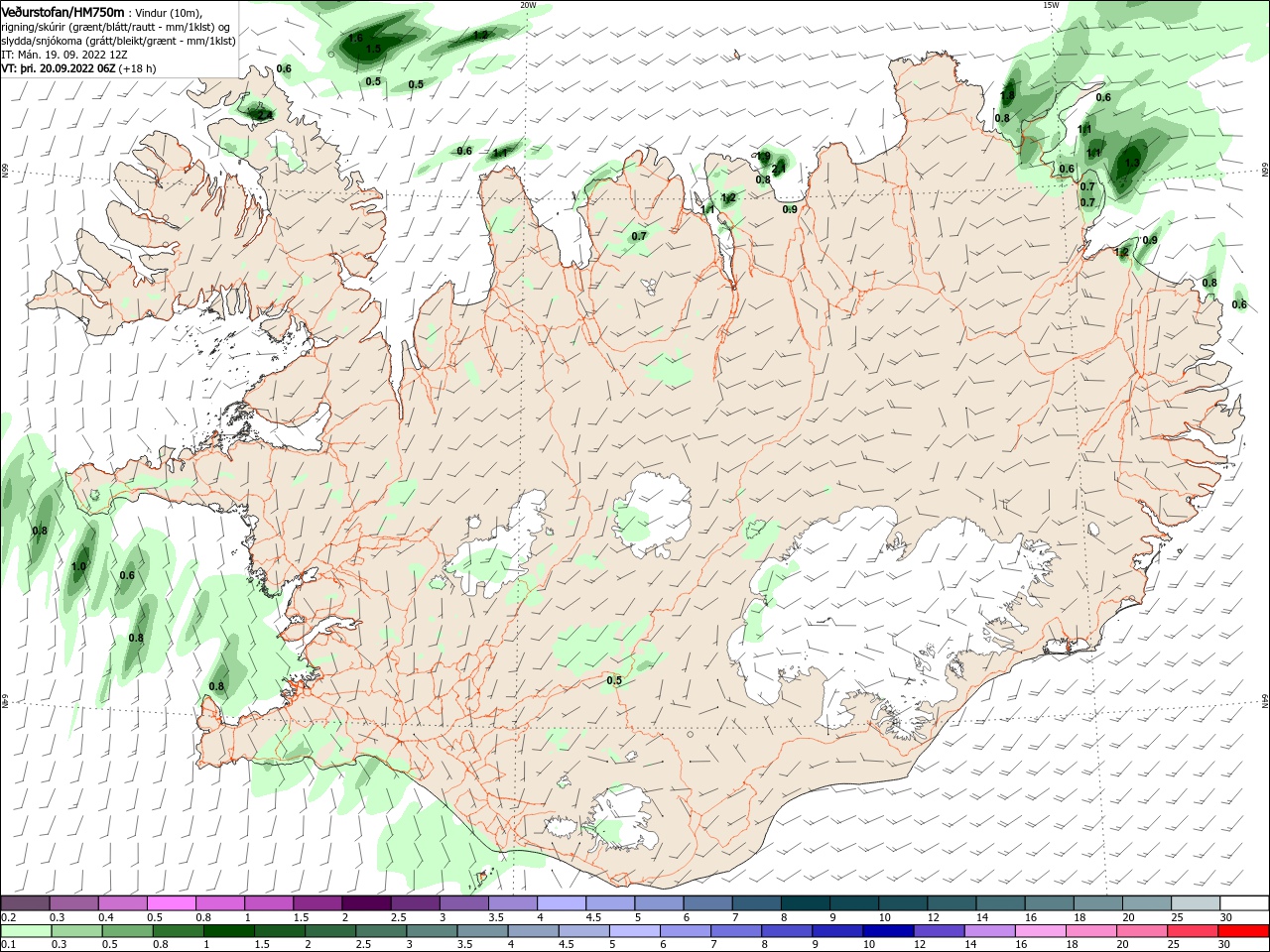1270x952 pixels.
Task: Click the 'Vindur (10m)' text in the header
Action: click(x=167, y=13)
